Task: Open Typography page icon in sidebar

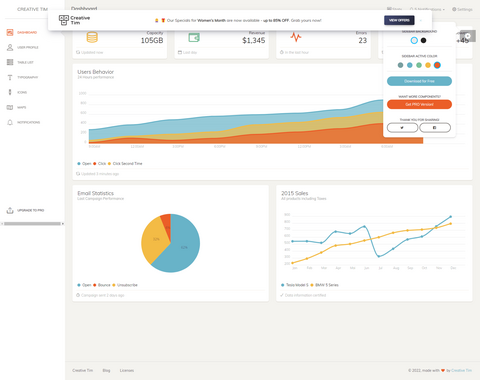Action: point(10,77)
